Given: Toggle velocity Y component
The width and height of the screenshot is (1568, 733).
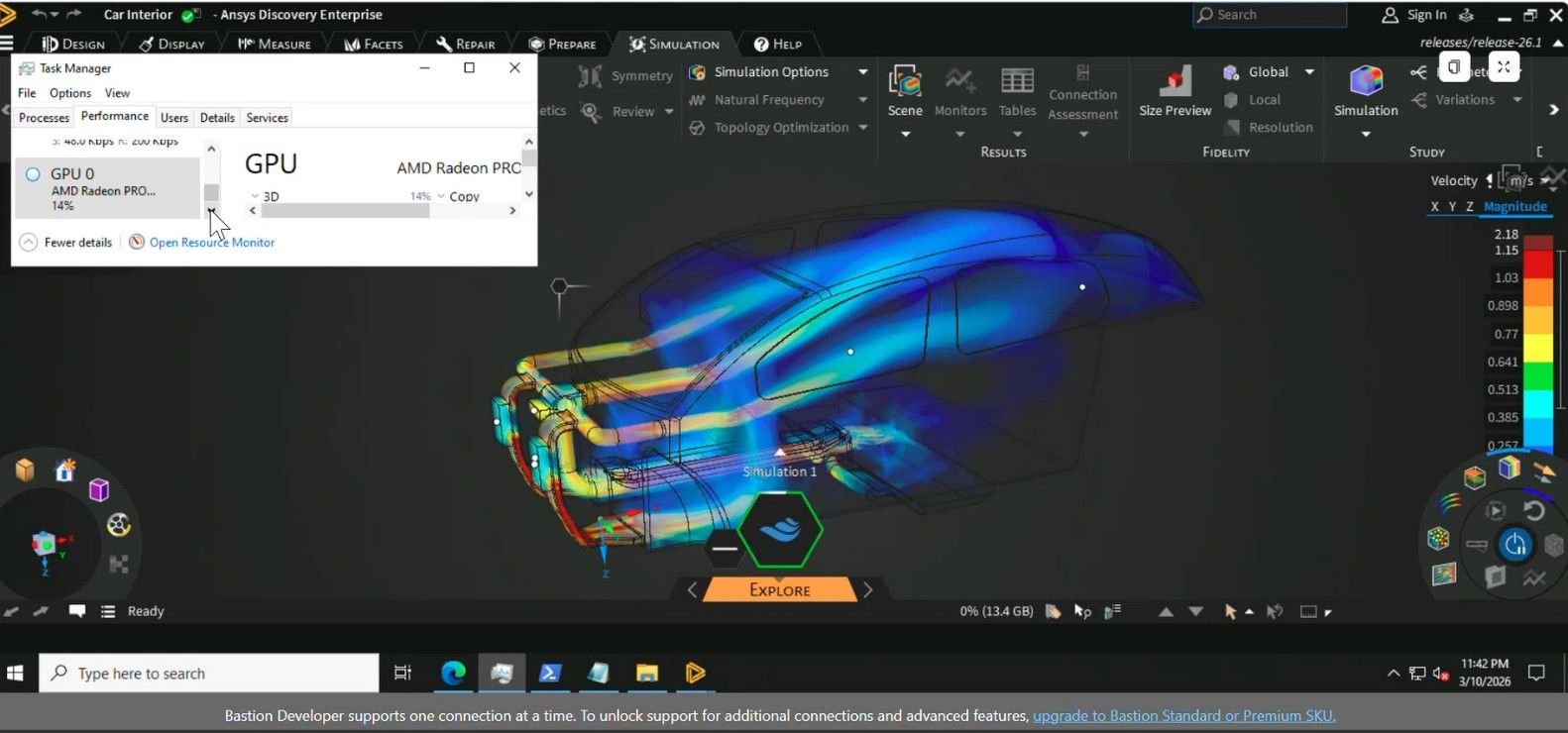Looking at the screenshot, I should (x=1452, y=207).
